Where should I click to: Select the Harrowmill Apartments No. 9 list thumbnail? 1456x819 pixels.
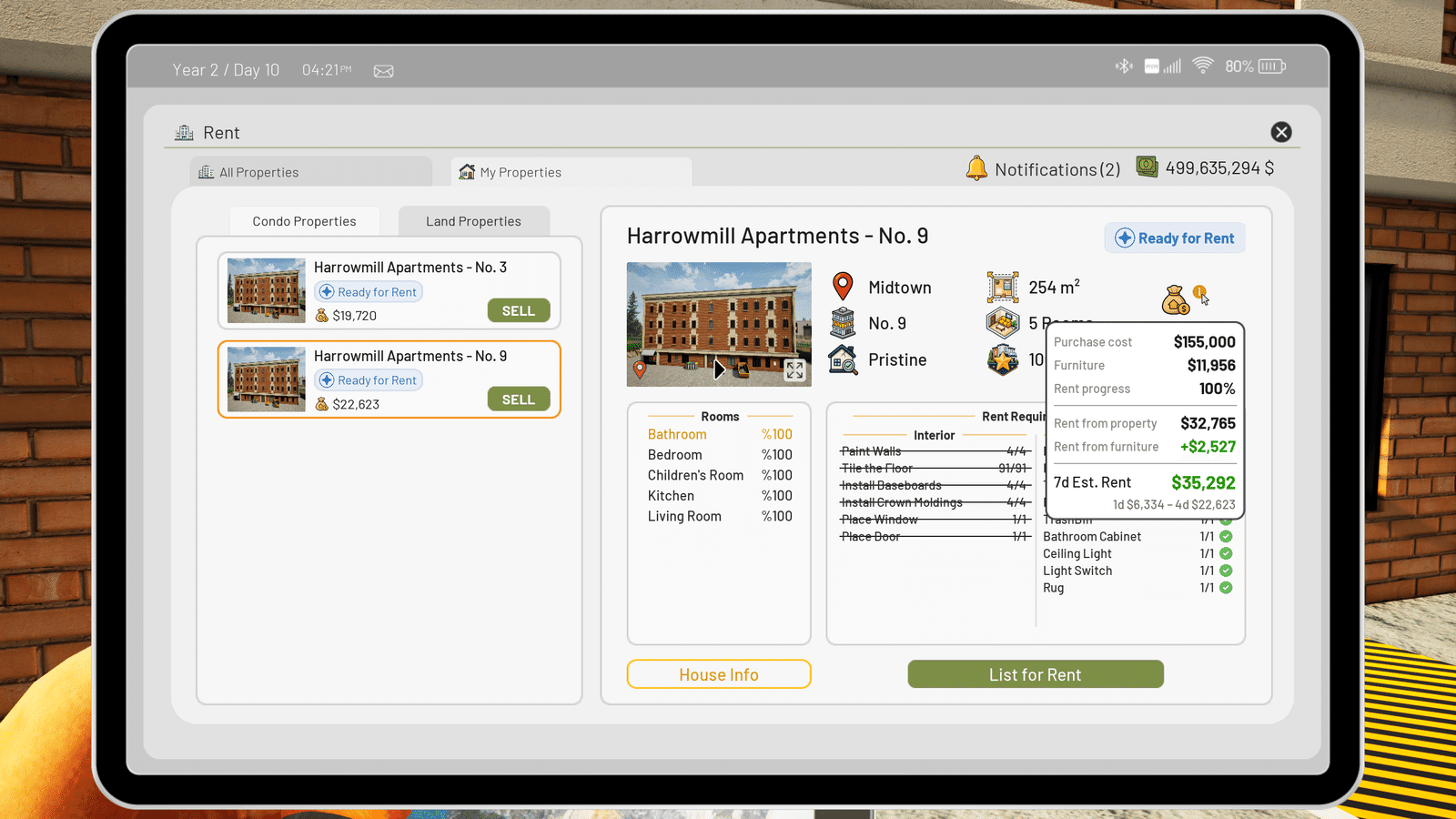tap(267, 379)
